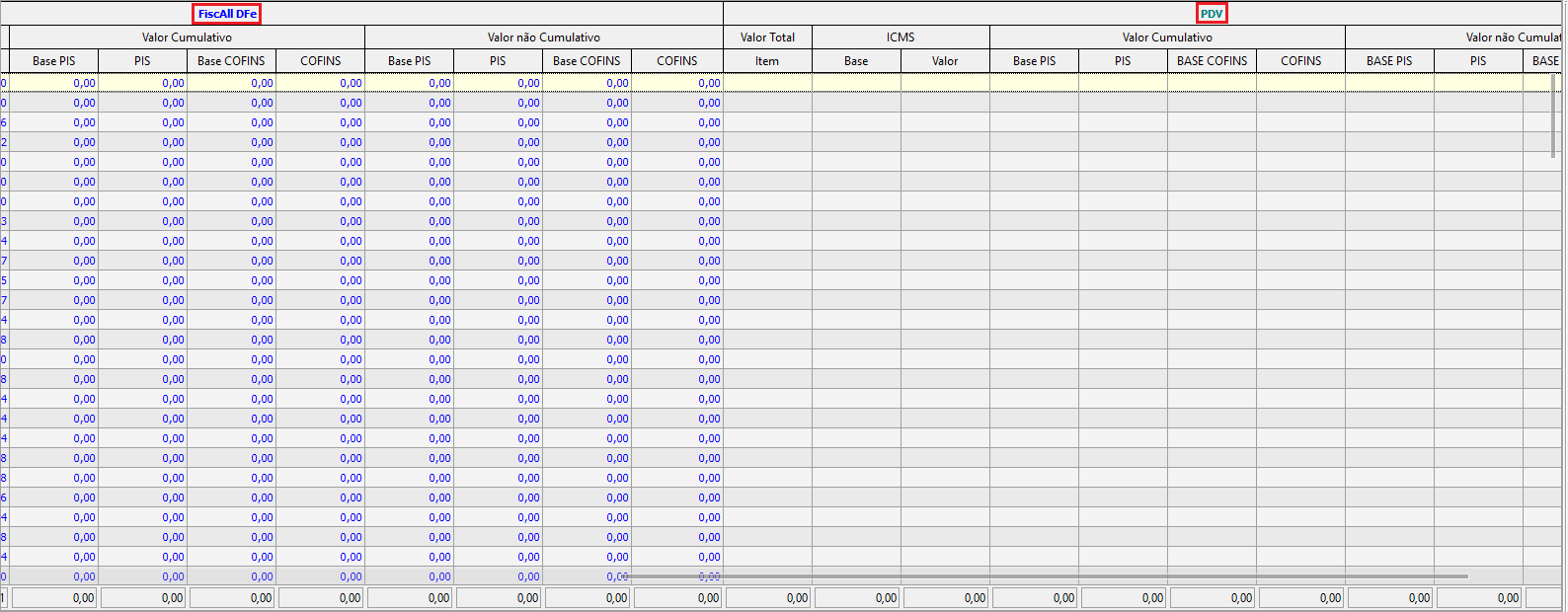Select Valor Cumulativo header under PDV
This screenshot has width=1568, height=612.
tap(1167, 38)
